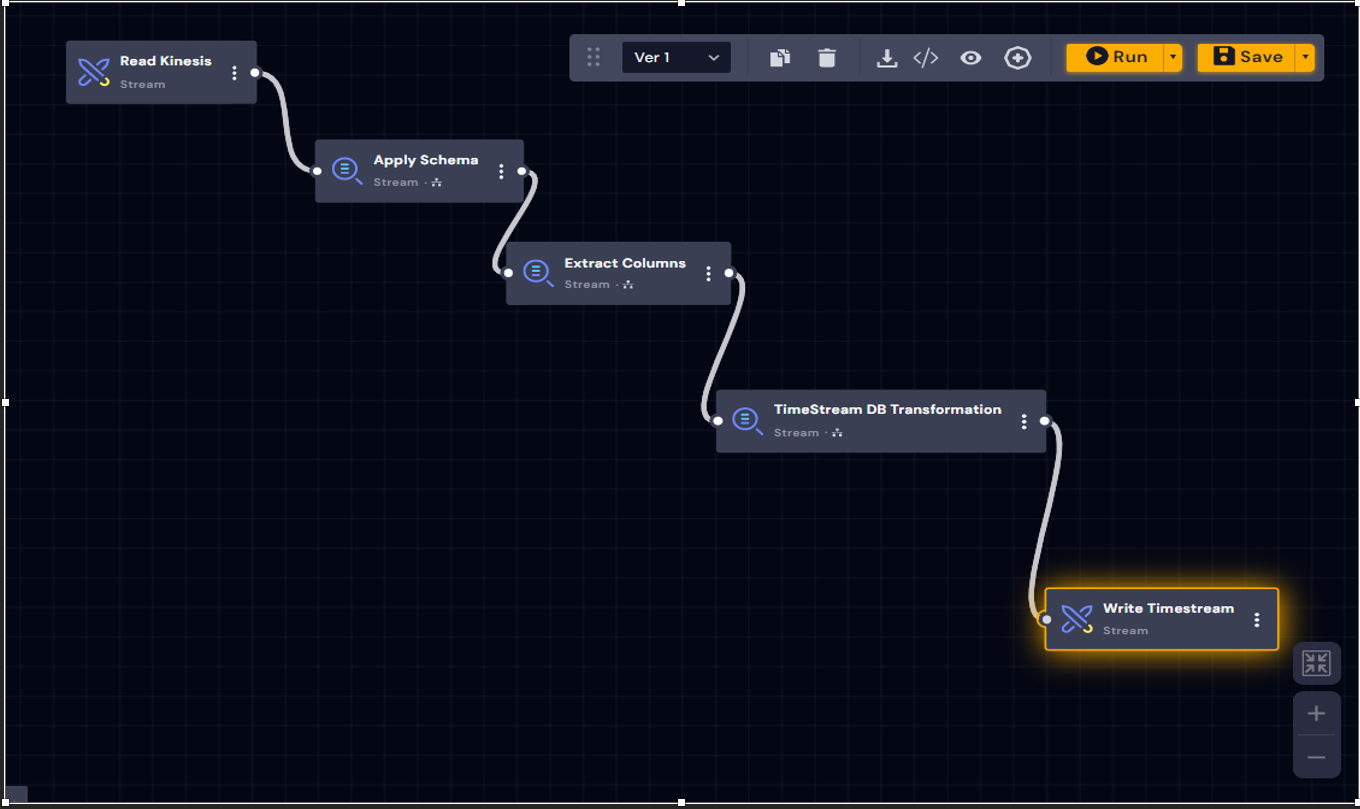Open Write Timestream three-dot menu
The width and height of the screenshot is (1360, 809).
[x=1256, y=620]
